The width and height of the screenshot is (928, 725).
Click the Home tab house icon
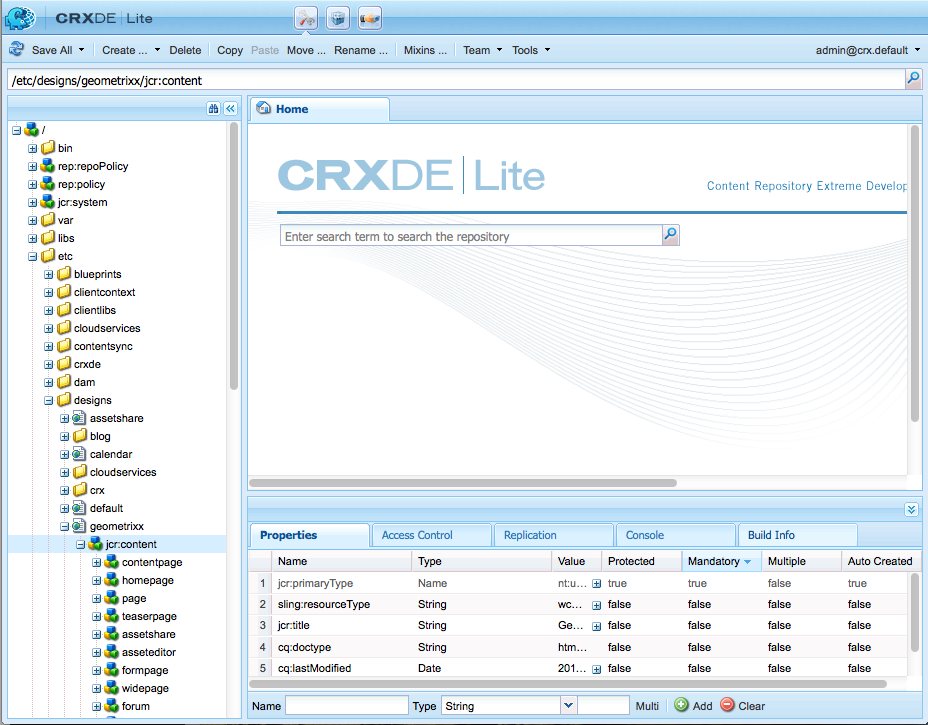pyautogui.click(x=264, y=108)
